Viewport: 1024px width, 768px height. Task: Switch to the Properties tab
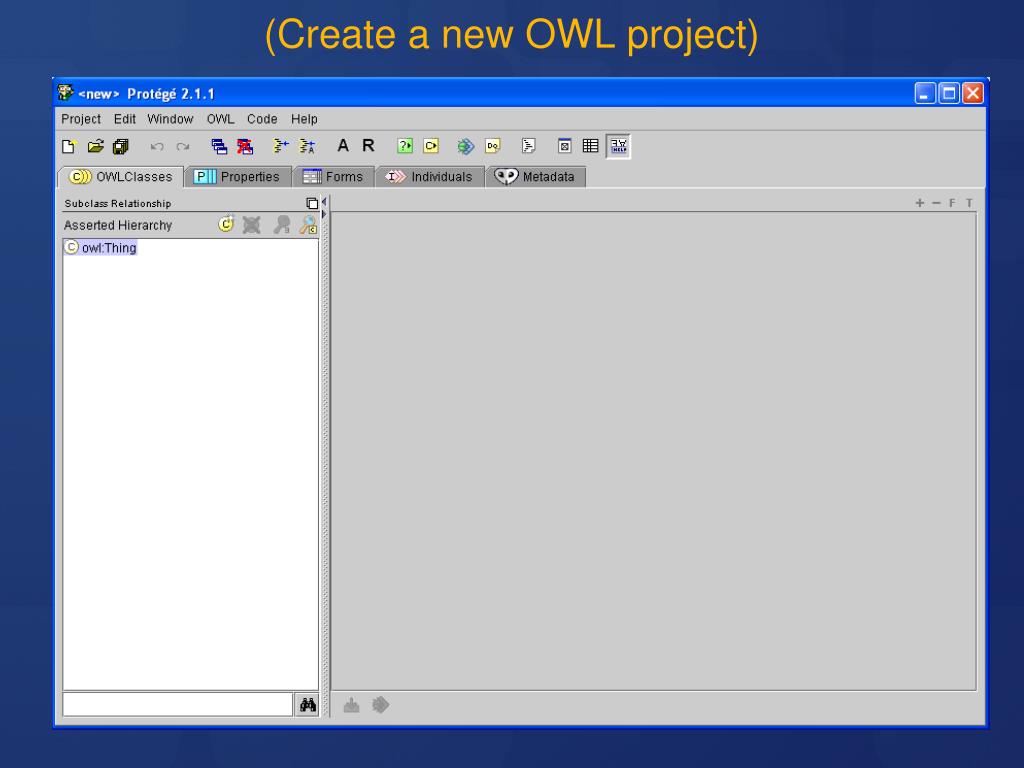pyautogui.click(x=238, y=177)
